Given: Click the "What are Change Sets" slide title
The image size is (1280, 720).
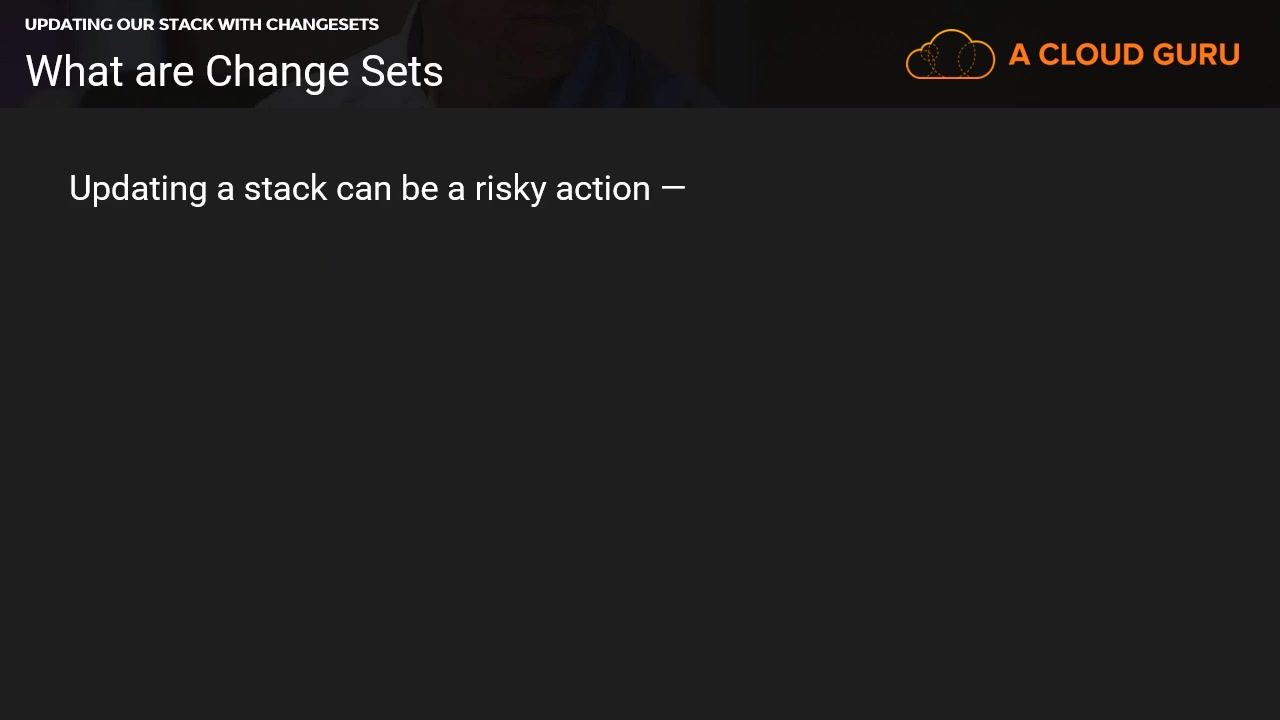Looking at the screenshot, I should (234, 72).
